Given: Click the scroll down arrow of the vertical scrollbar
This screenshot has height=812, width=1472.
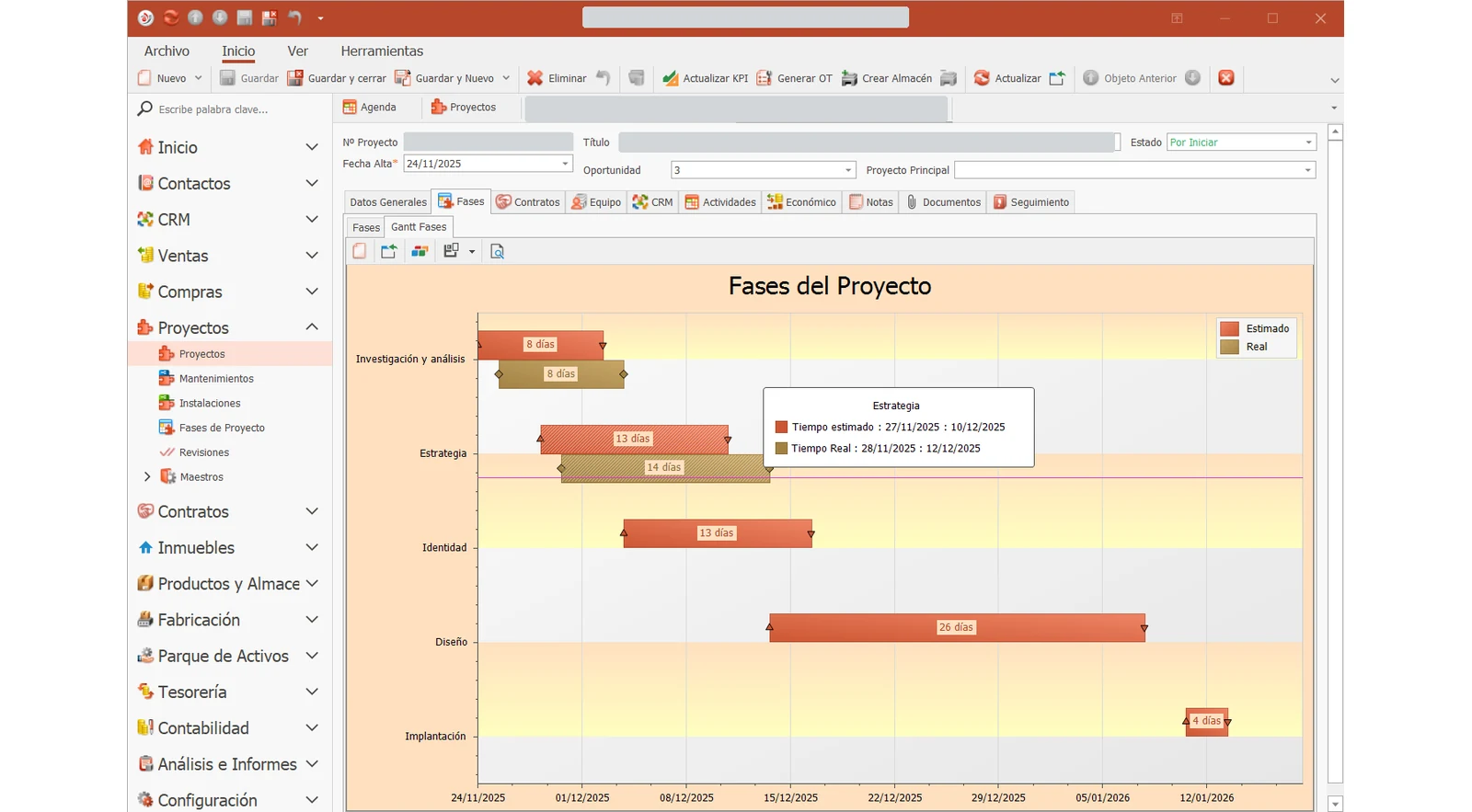Looking at the screenshot, I should (1336, 804).
